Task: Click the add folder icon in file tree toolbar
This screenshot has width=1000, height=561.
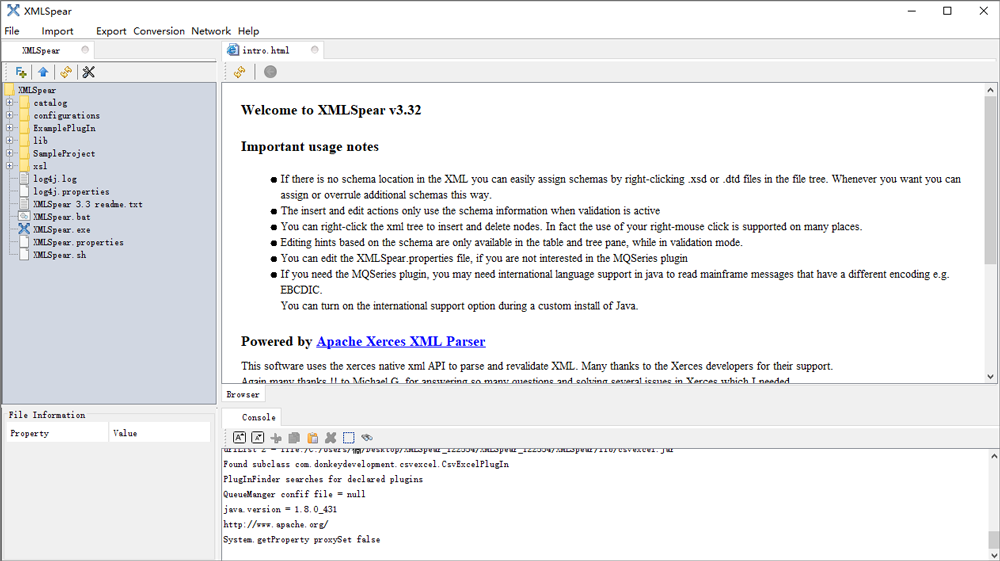Action: 20,72
